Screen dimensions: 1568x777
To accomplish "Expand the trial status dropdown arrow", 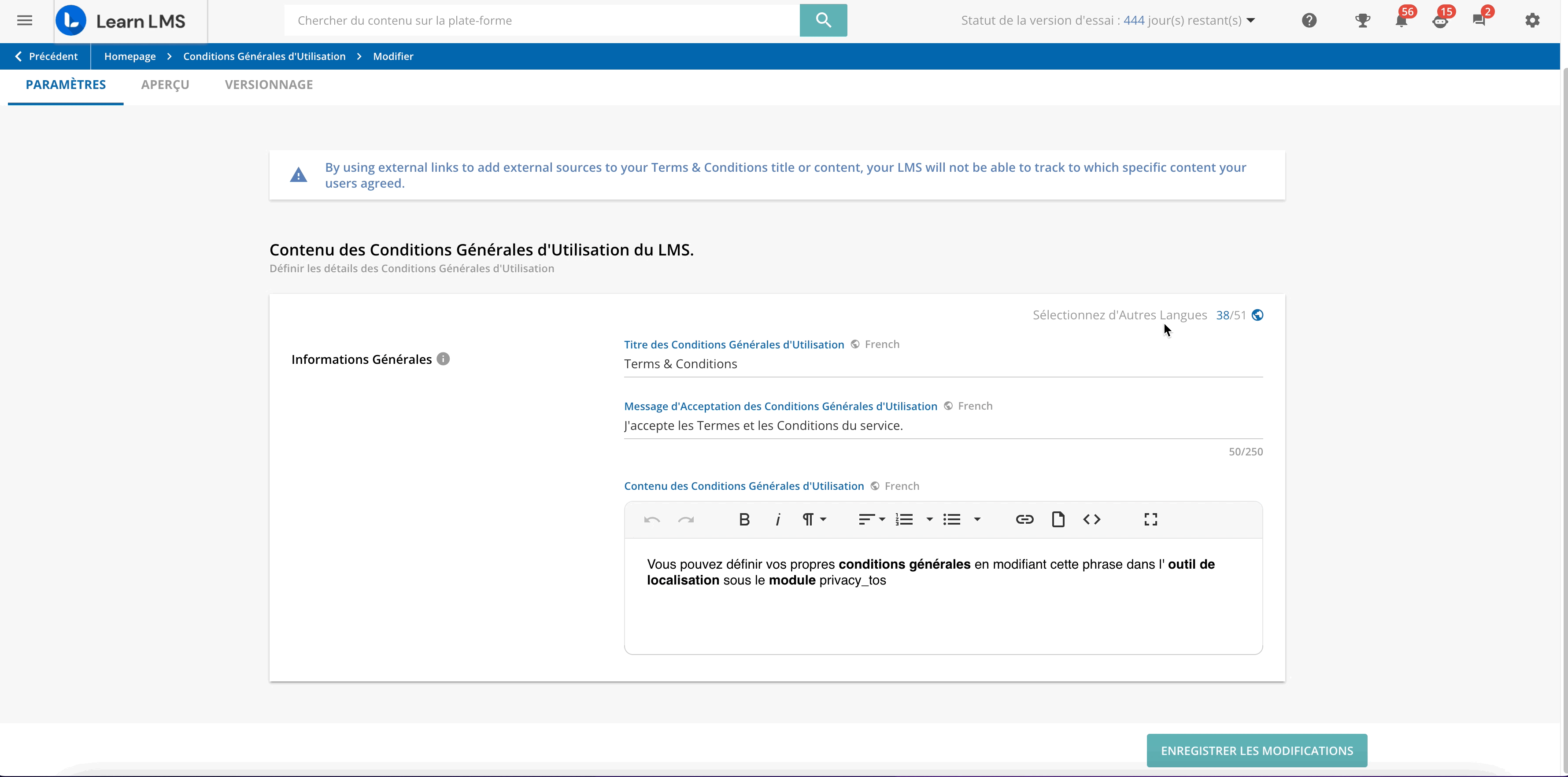I will tap(1251, 21).
